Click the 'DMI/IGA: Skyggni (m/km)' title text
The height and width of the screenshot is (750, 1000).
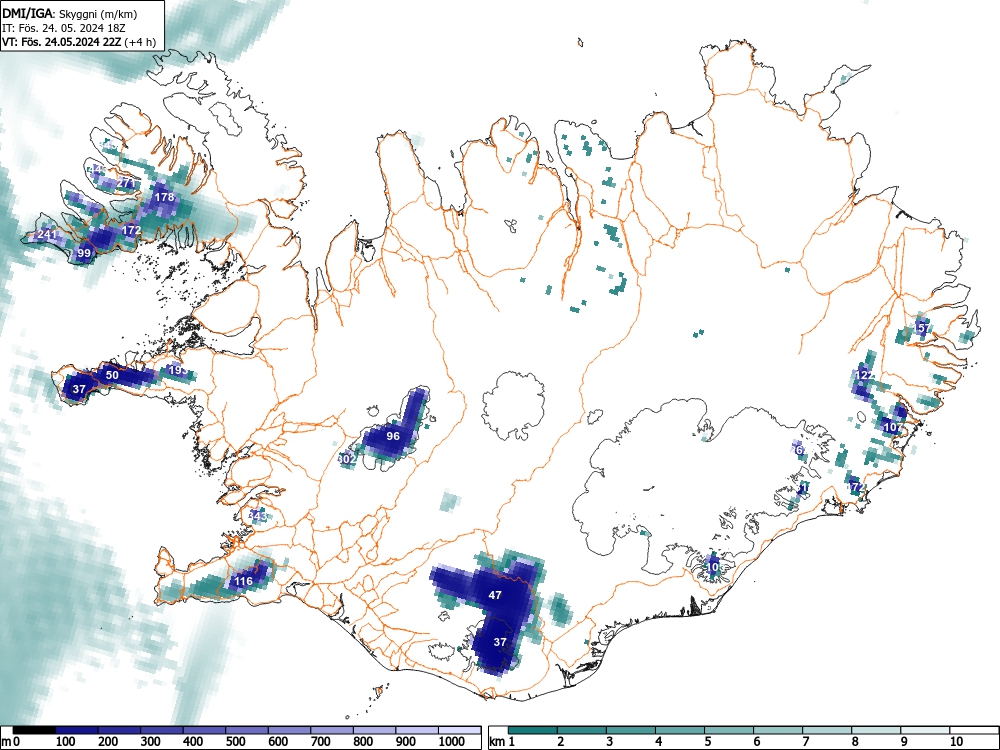pos(70,13)
